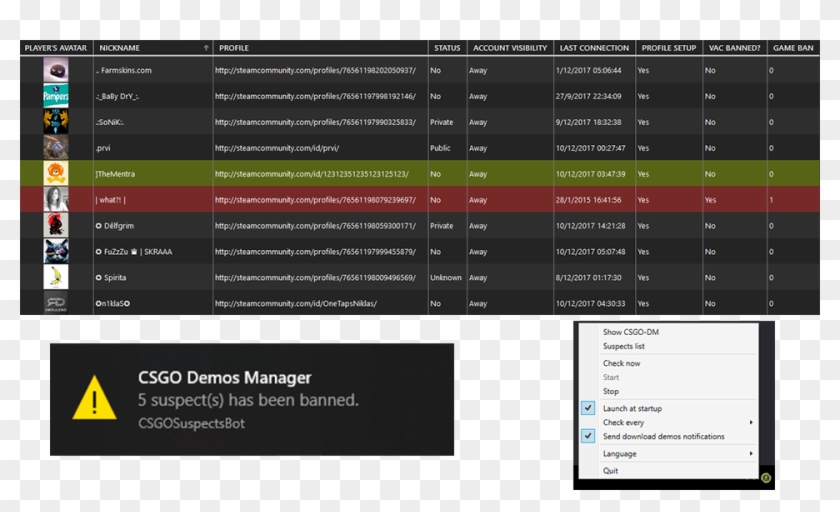Open ]TheMentra's profile URL
840x512 pixels.
(x=311, y=174)
